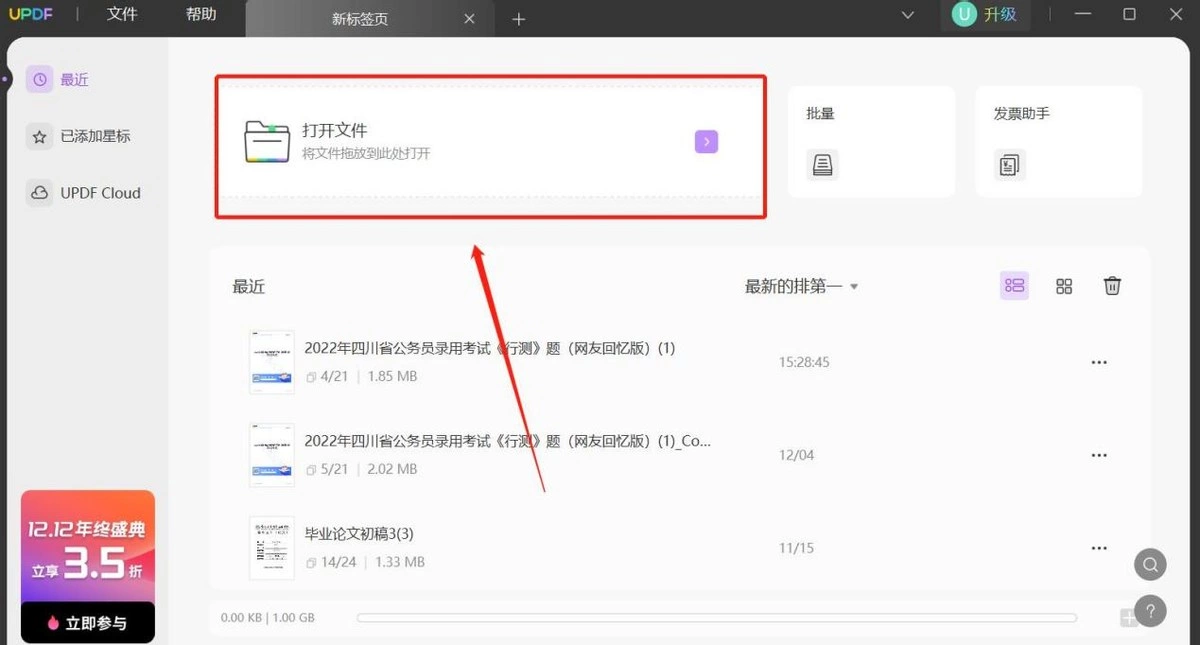Minimize the UPDF window
The image size is (1200, 645).
(1083, 14)
